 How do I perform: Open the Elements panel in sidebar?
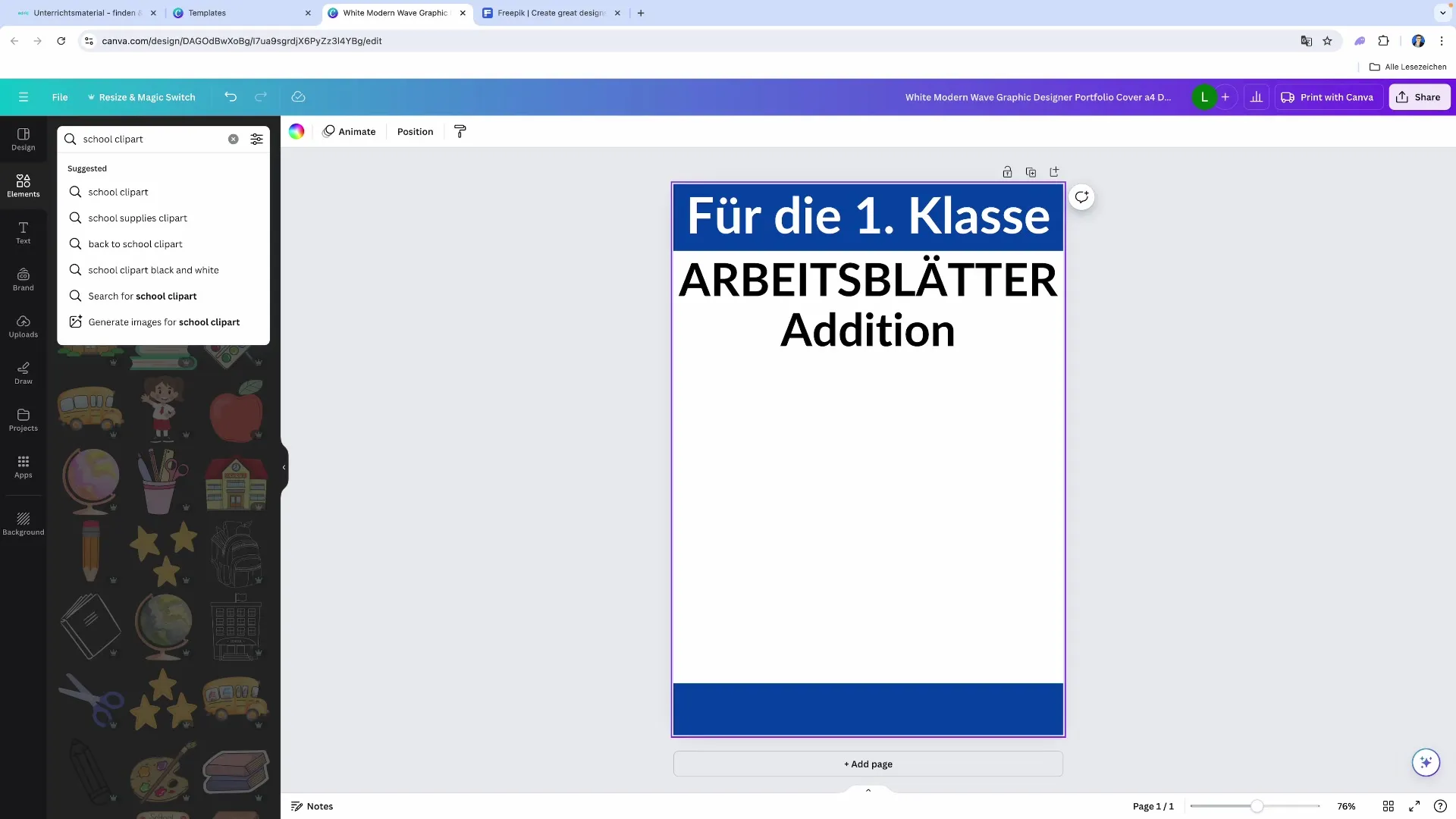(23, 184)
